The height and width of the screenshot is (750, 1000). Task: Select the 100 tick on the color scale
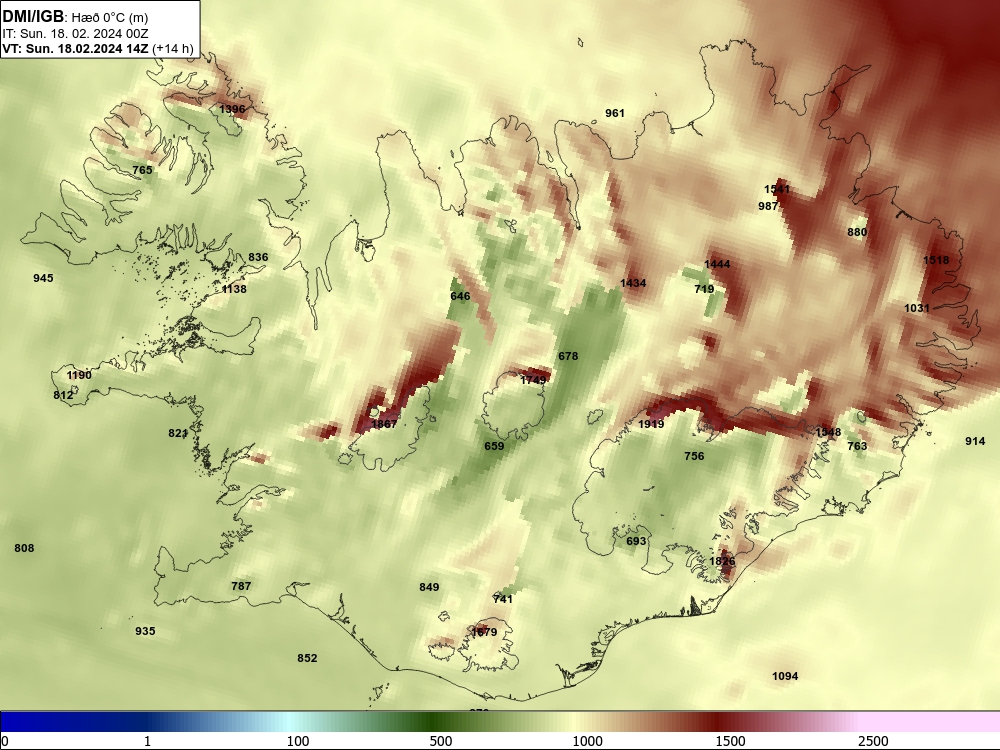(298, 741)
